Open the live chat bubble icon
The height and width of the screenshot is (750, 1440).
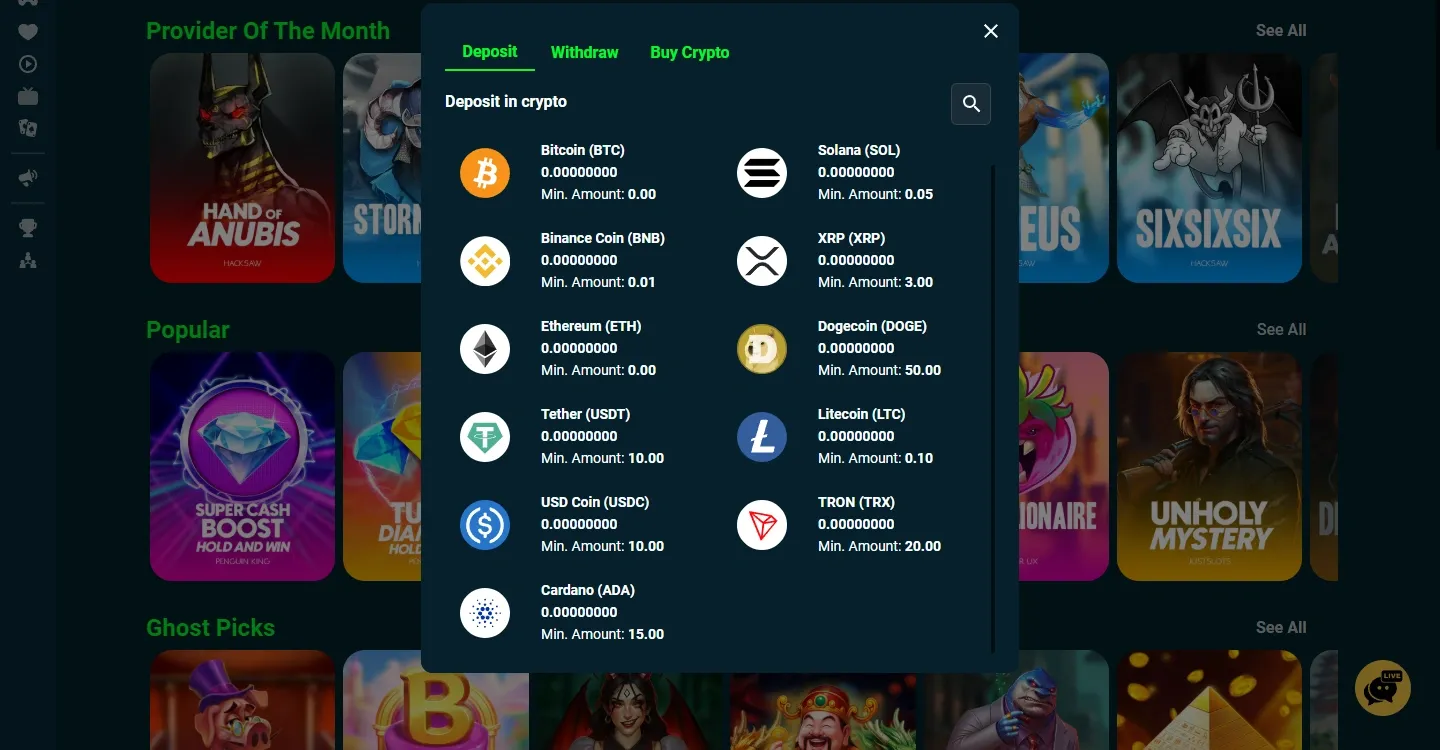tap(1383, 688)
